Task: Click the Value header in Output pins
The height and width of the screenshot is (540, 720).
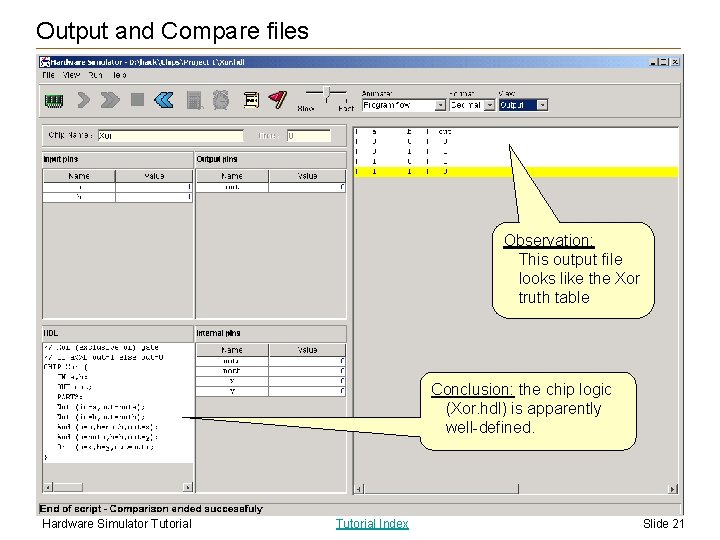Action: tap(307, 176)
